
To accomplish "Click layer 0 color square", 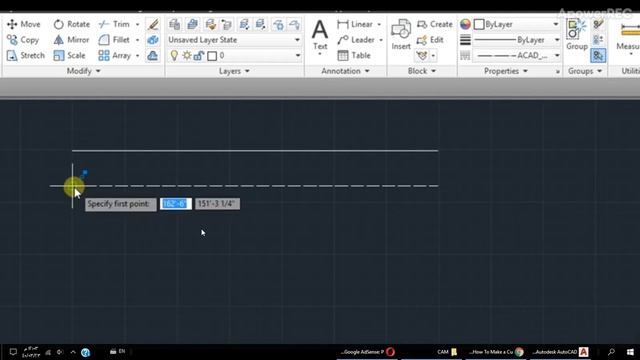I will [x=212, y=56].
